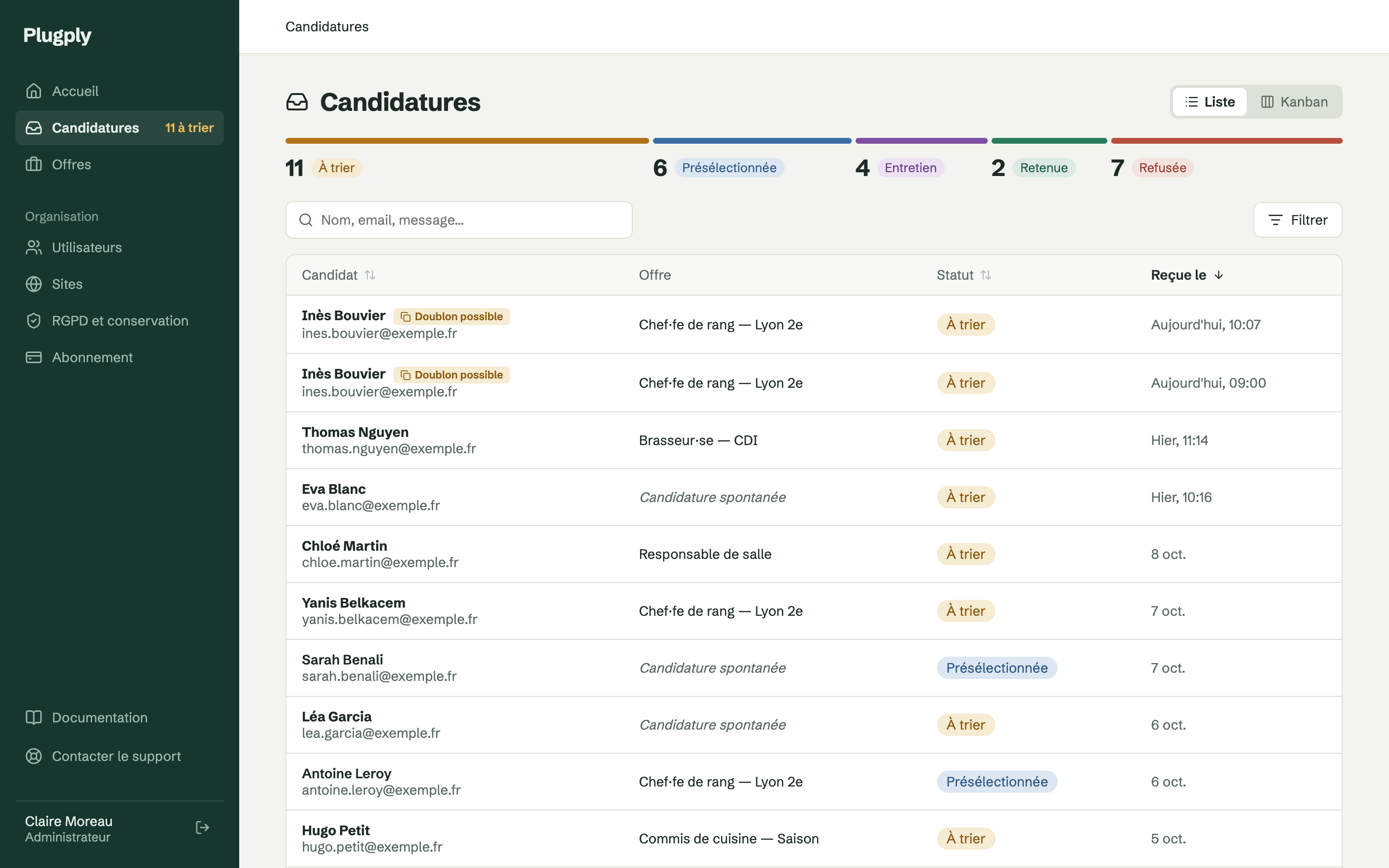Click the list icon in Liste toggle
The width and height of the screenshot is (1389, 868).
[1192, 102]
